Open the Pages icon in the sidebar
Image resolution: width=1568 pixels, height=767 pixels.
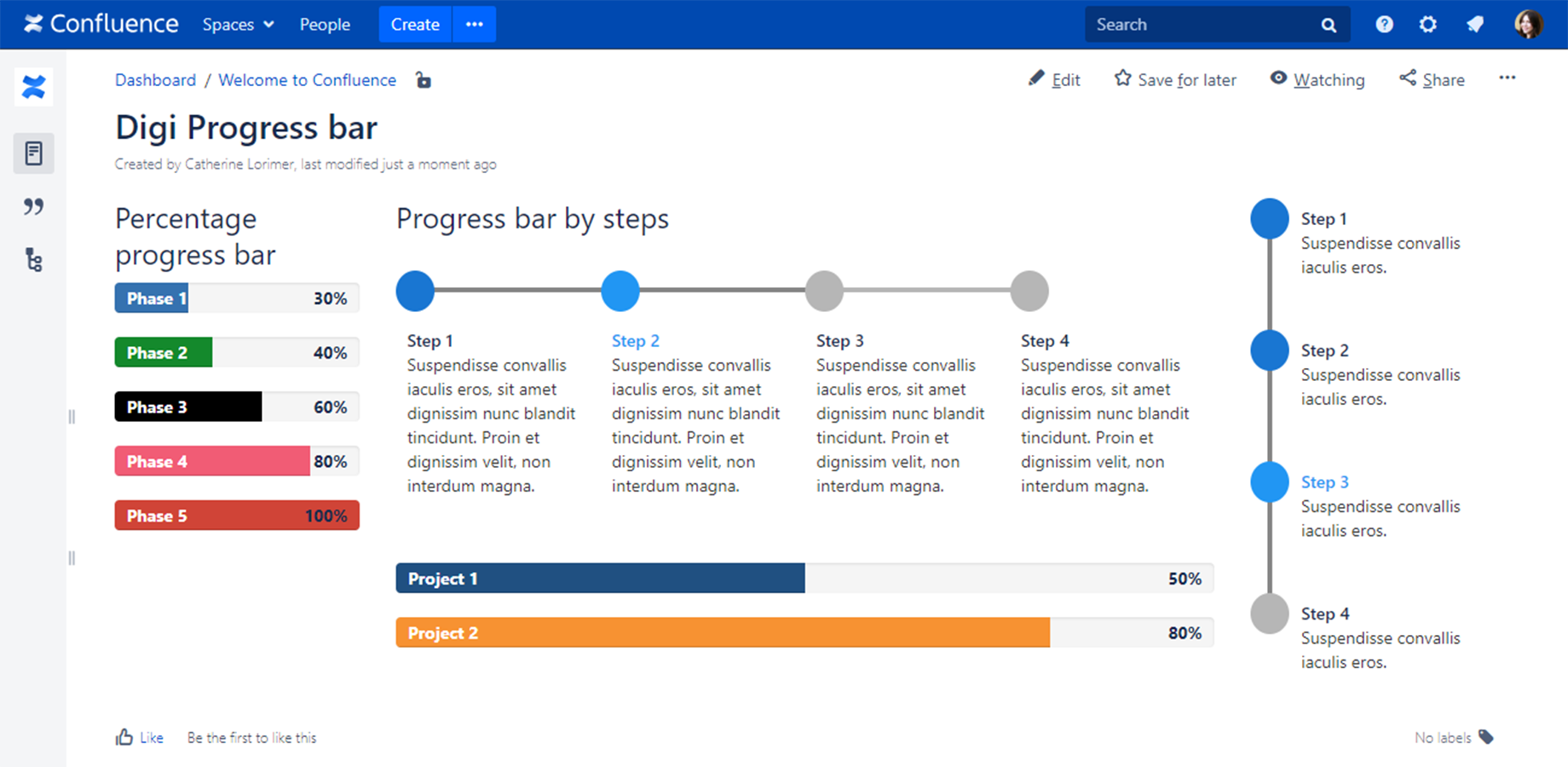coord(33,153)
